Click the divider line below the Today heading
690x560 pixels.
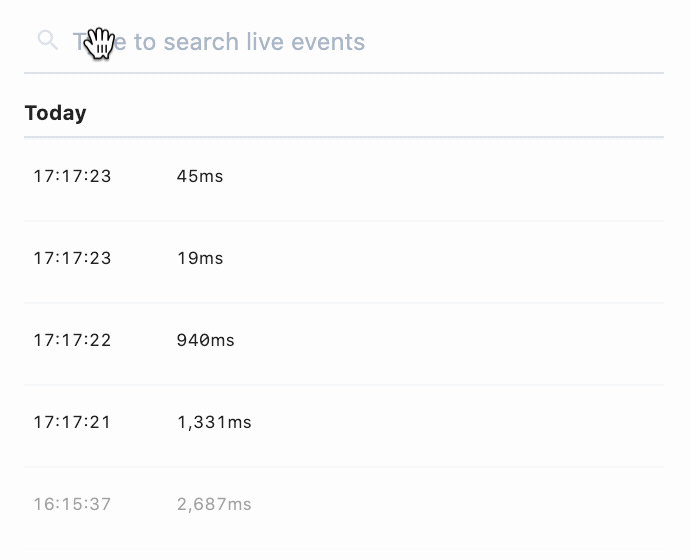pos(344,137)
